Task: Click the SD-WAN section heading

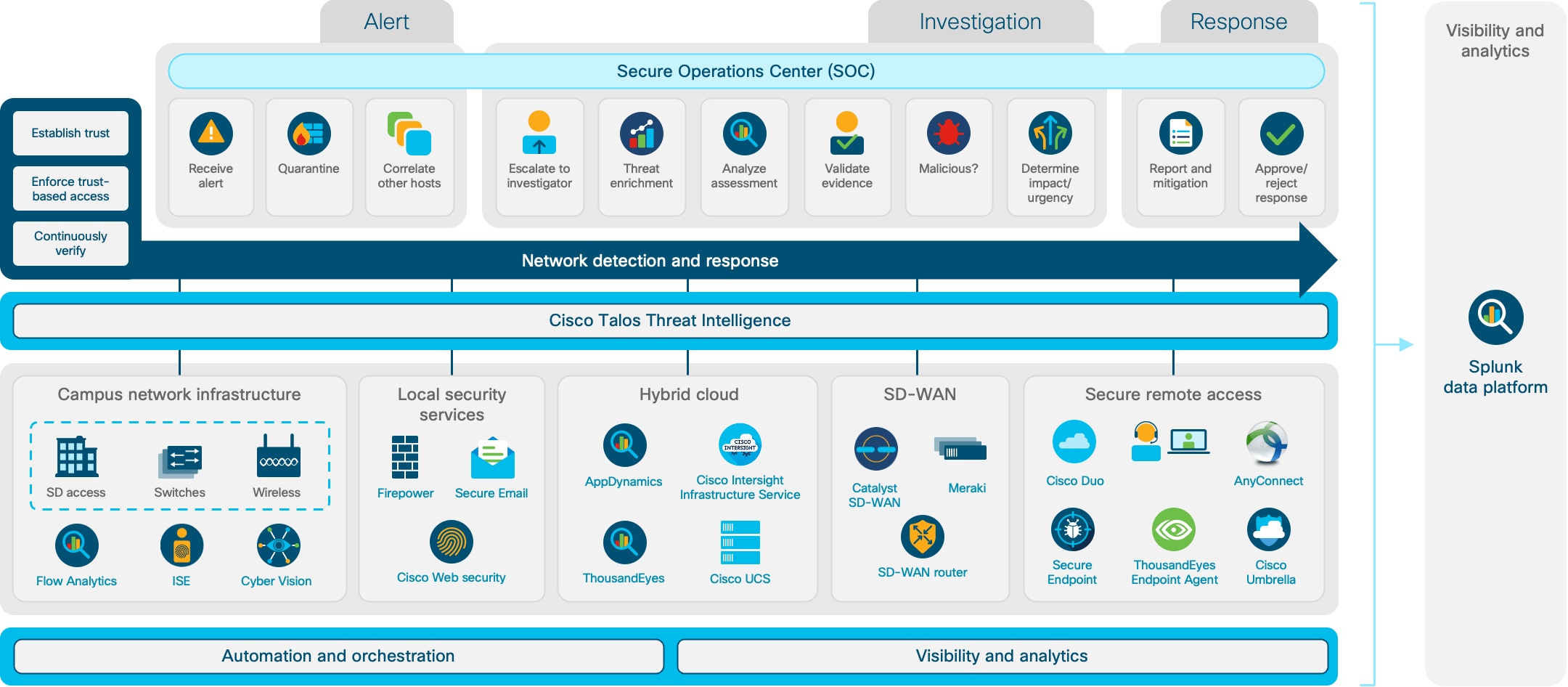Action: 920,394
